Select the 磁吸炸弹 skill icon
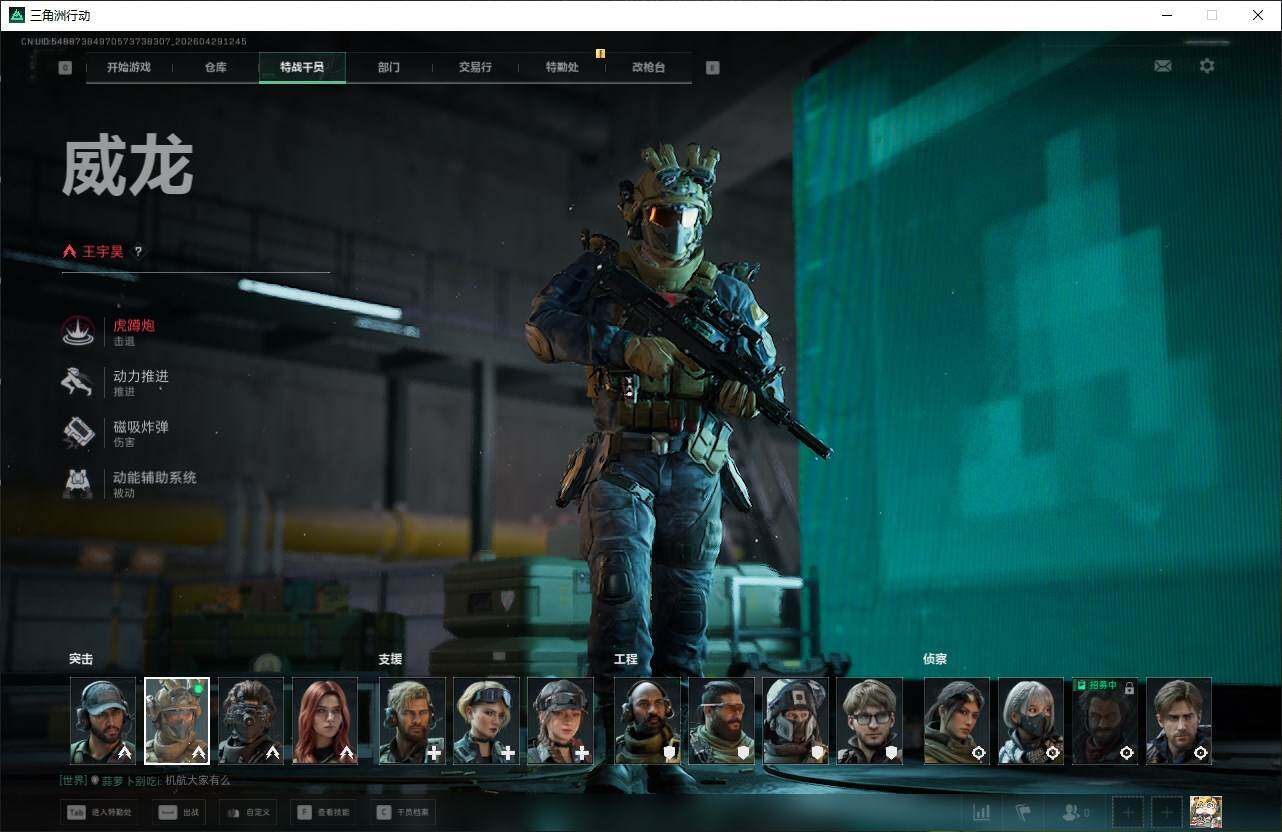The height and width of the screenshot is (832, 1282). (x=78, y=432)
